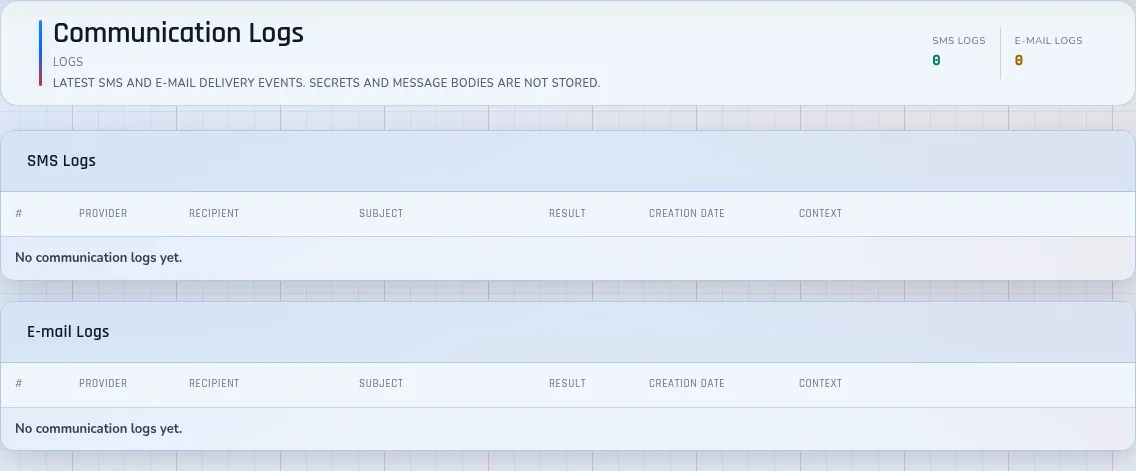Click the Result column in E-mail Logs table
This screenshot has width=1136, height=471.
coord(567,383)
